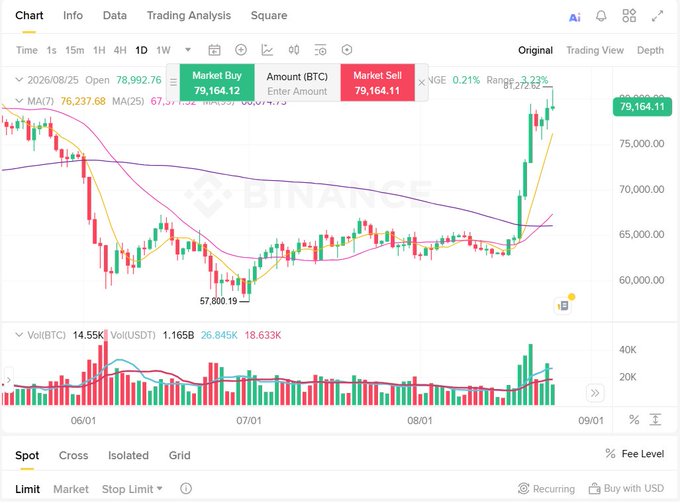This screenshot has height=503, width=680.
Task: Open the AI assistant icon
Action: [575, 17]
